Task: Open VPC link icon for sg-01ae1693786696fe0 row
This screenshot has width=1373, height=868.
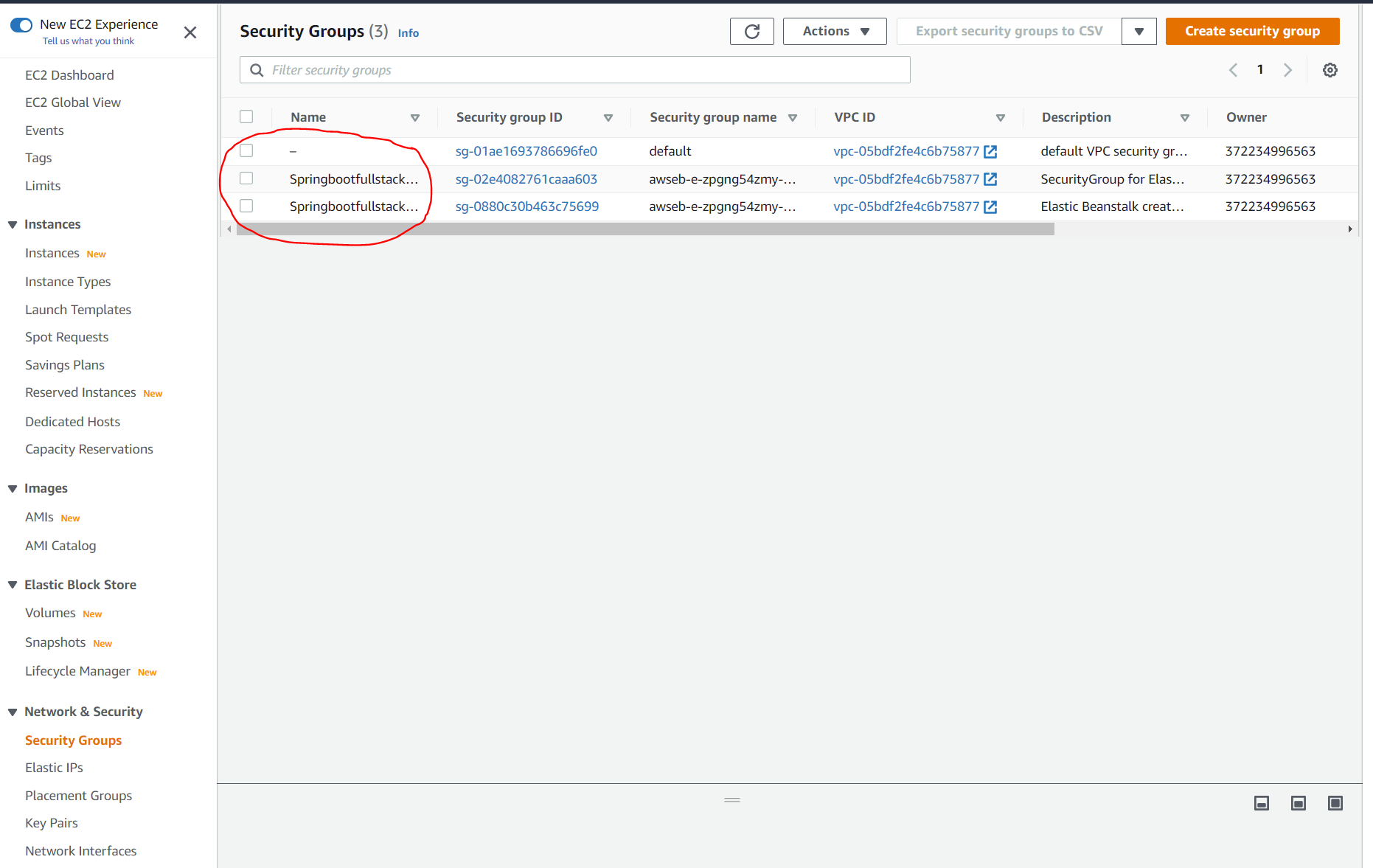Action: point(990,151)
